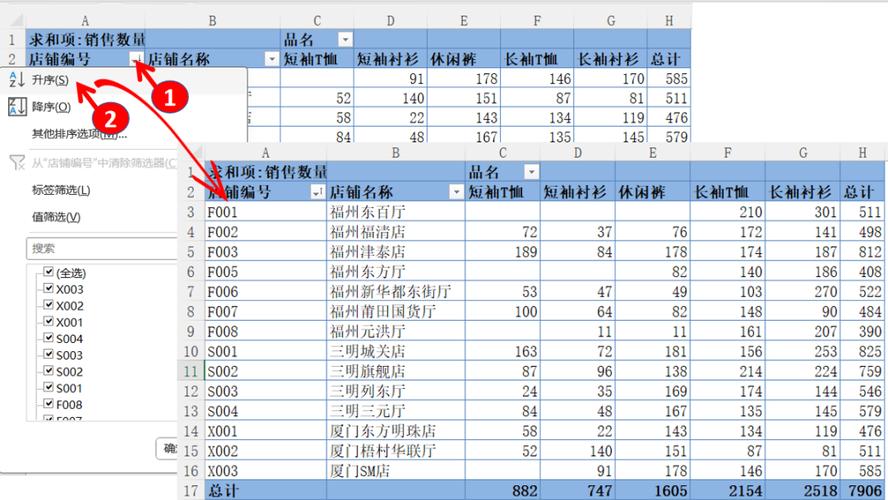The image size is (888, 500).
Task: Click cell 厦门梧村华联厅
Action: pos(396,451)
